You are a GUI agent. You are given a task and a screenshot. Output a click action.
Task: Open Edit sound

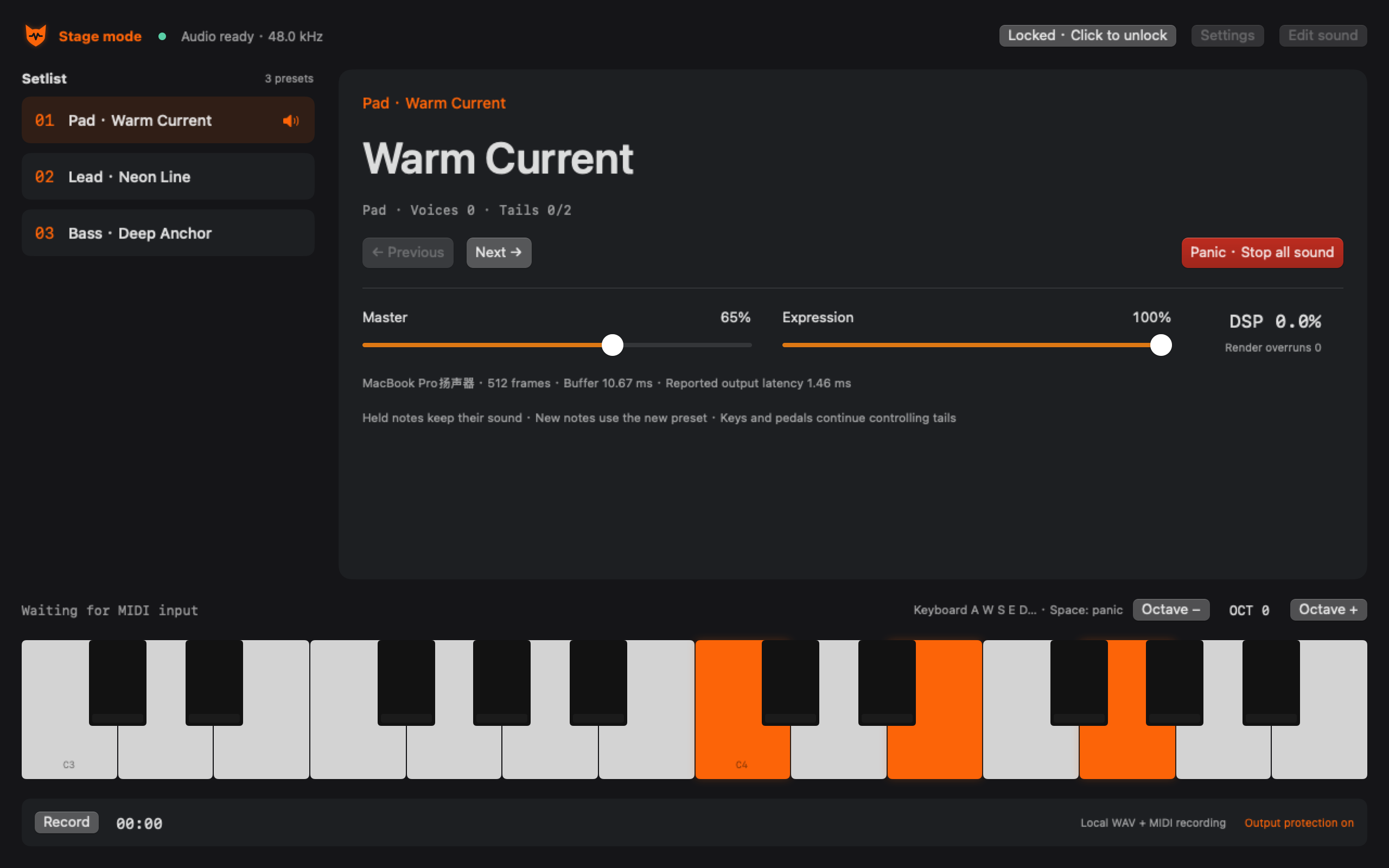[x=1322, y=36]
